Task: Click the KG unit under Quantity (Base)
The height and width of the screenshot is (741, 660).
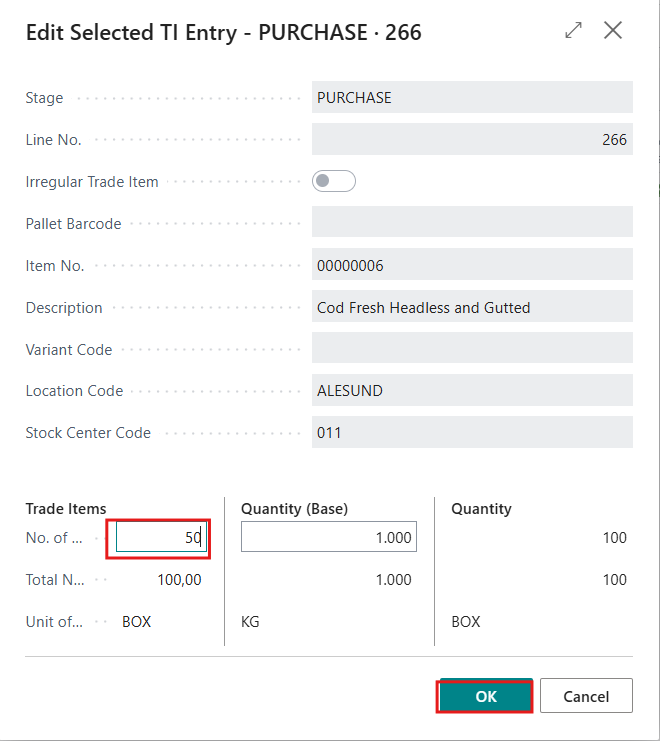Action: [x=250, y=621]
